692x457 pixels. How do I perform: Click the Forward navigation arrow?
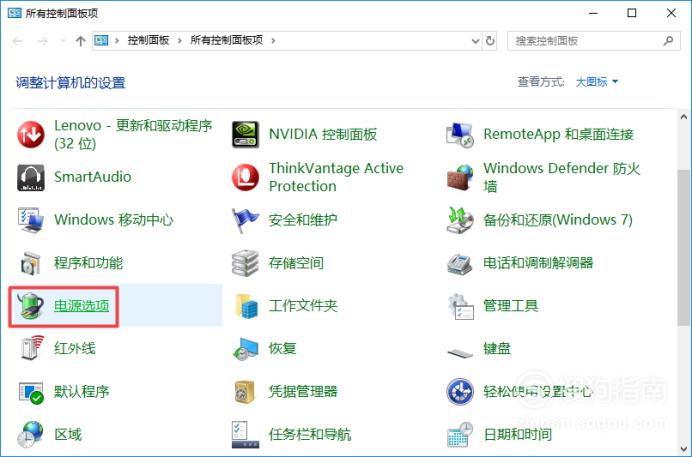click(x=43, y=41)
